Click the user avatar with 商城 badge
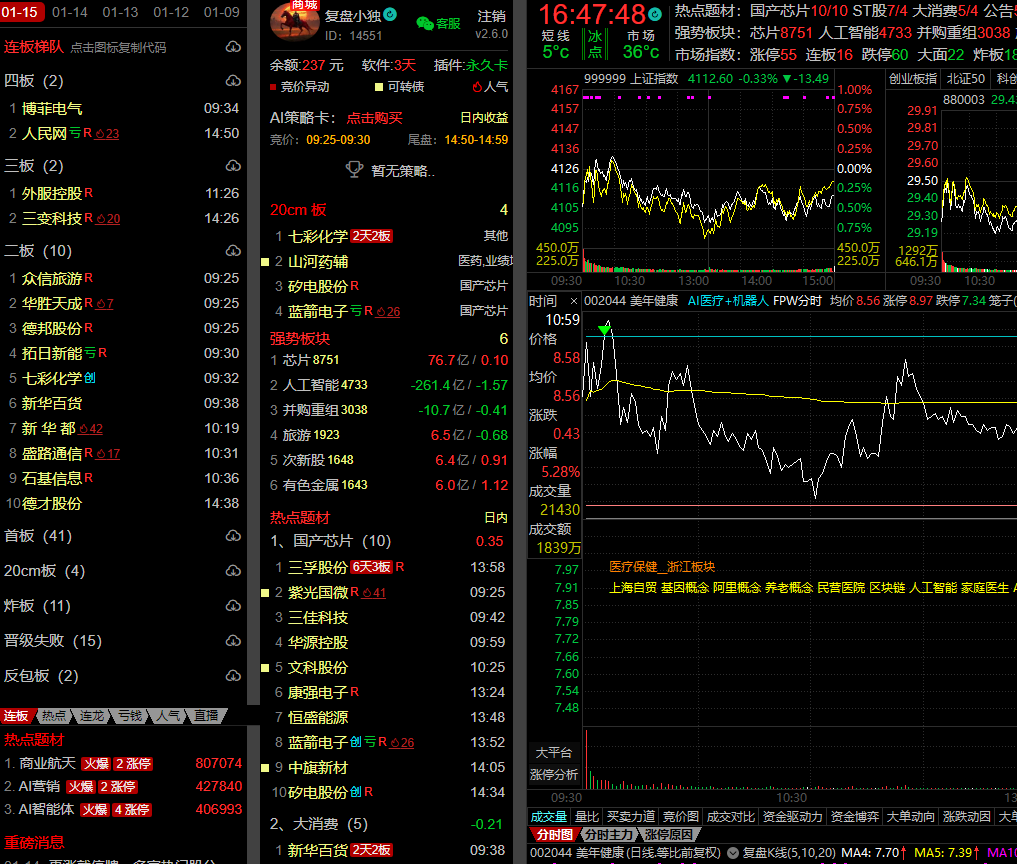This screenshot has height=864, width=1017. (x=294, y=22)
